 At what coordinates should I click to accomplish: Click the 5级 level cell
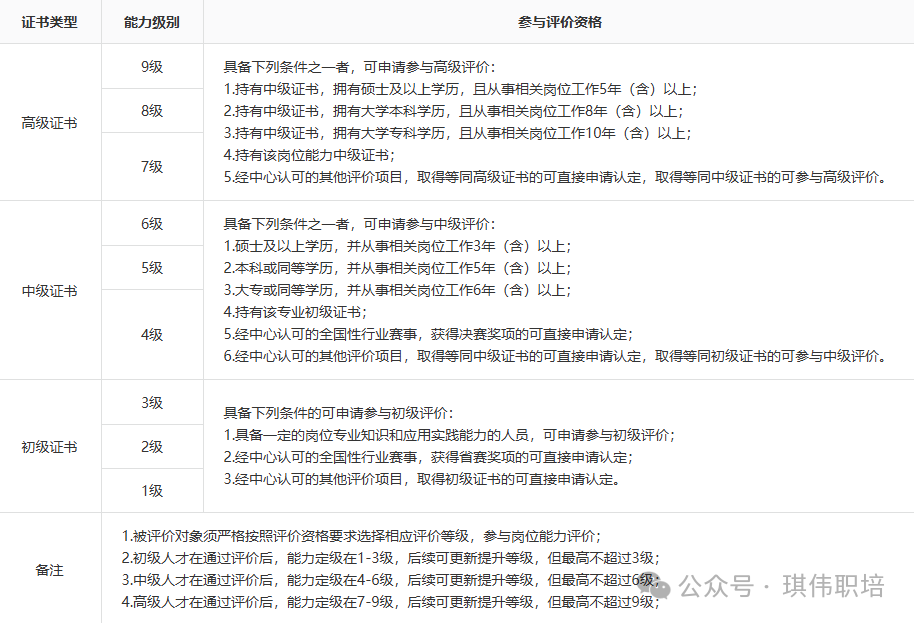[x=152, y=268]
